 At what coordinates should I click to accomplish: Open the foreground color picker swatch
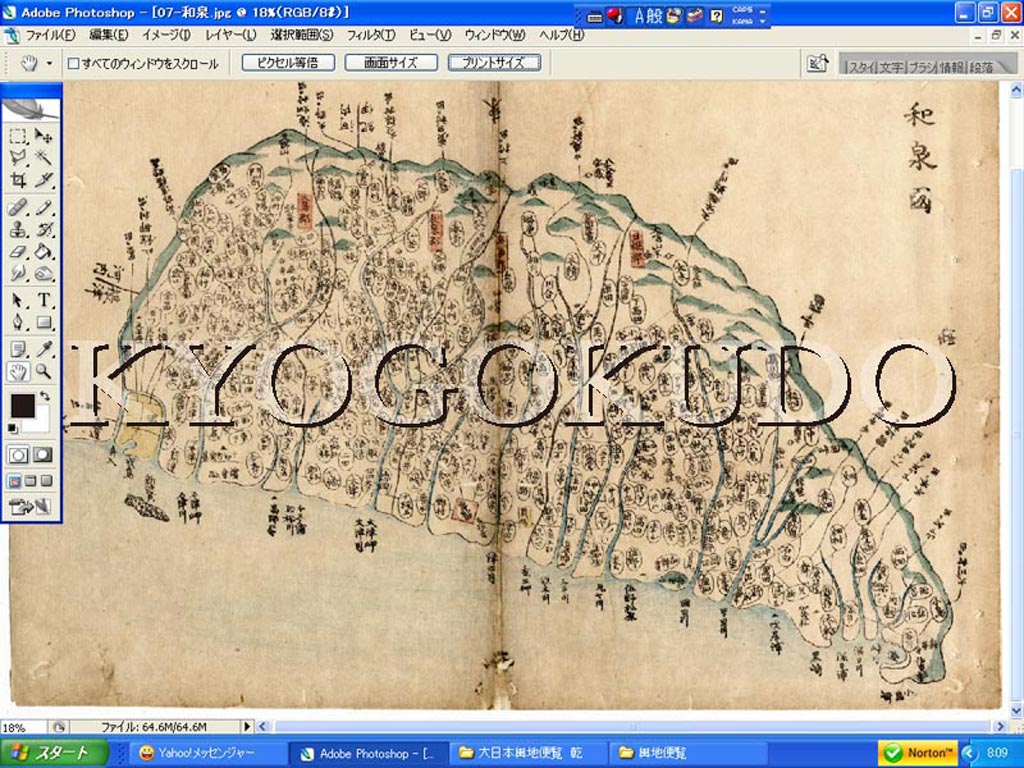pyautogui.click(x=23, y=406)
